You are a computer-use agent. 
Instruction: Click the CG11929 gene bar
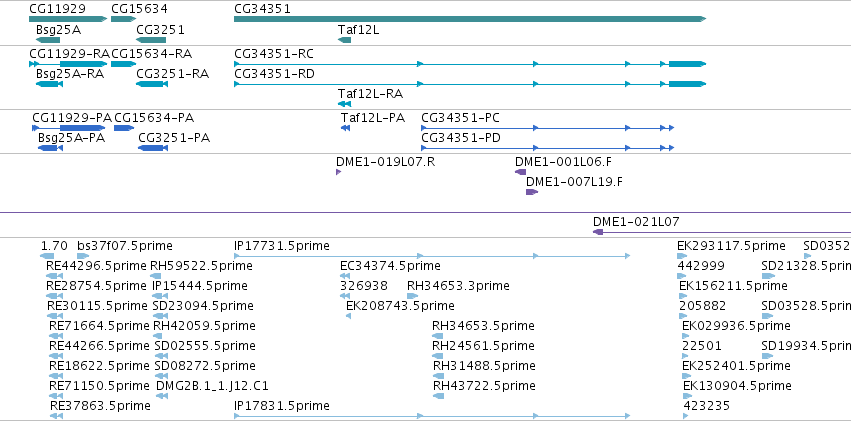tap(68, 19)
